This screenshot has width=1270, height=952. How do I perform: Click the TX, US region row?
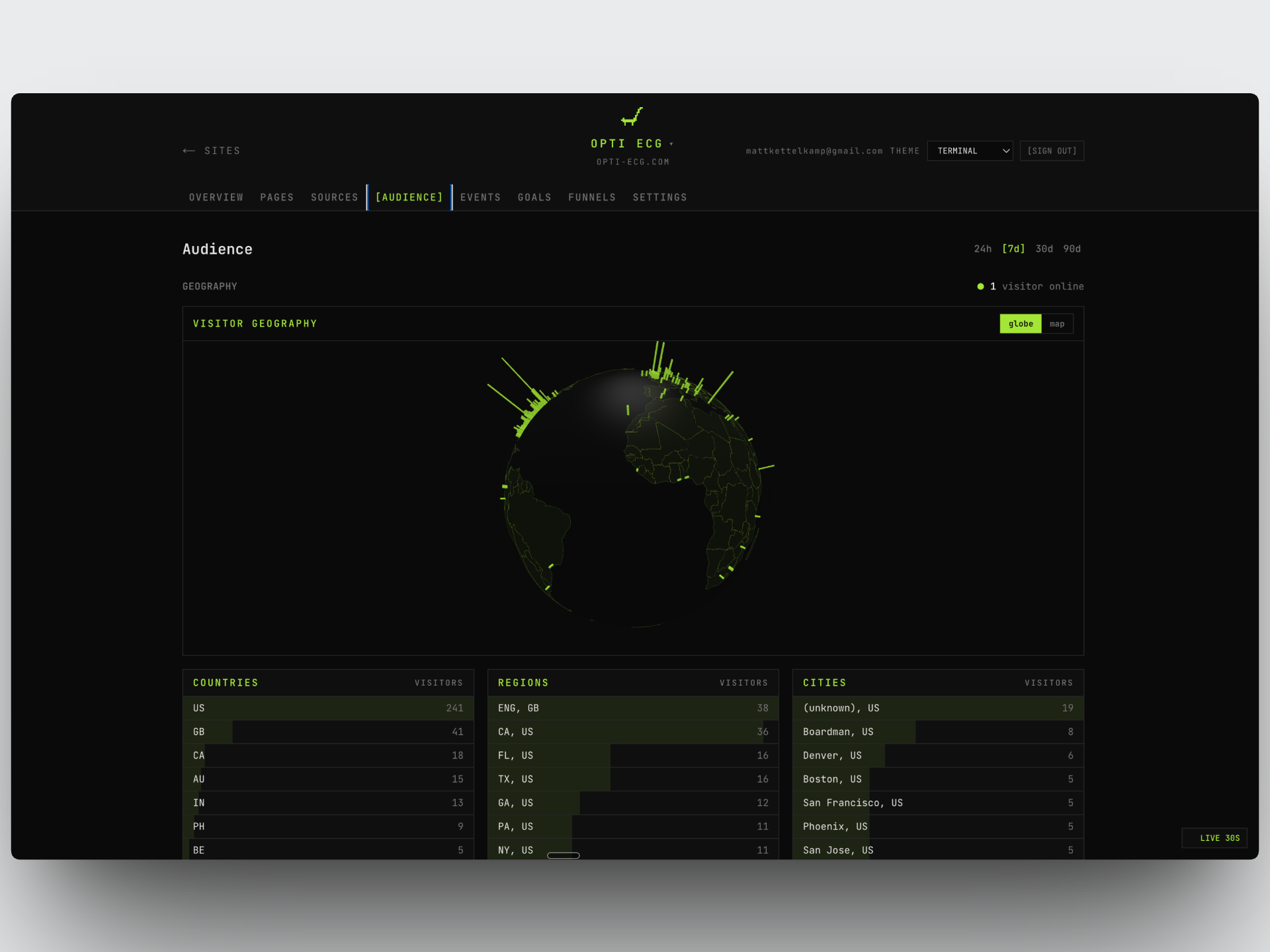pyautogui.click(x=633, y=779)
